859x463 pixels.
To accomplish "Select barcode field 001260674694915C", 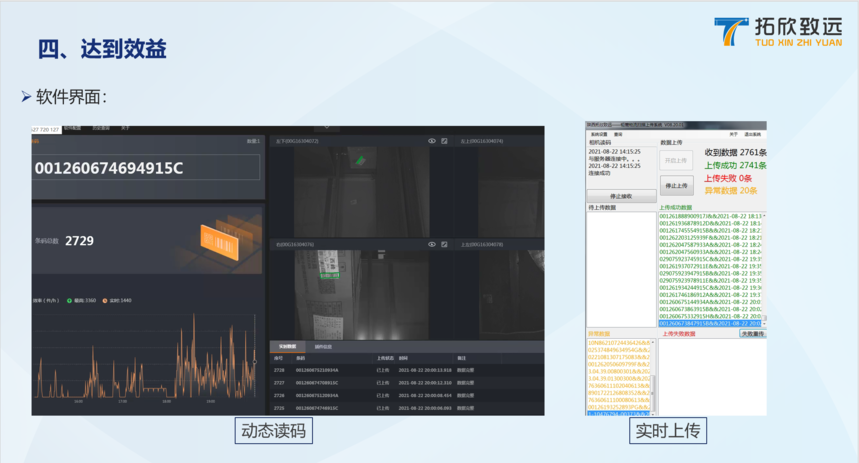I will click(x=146, y=168).
